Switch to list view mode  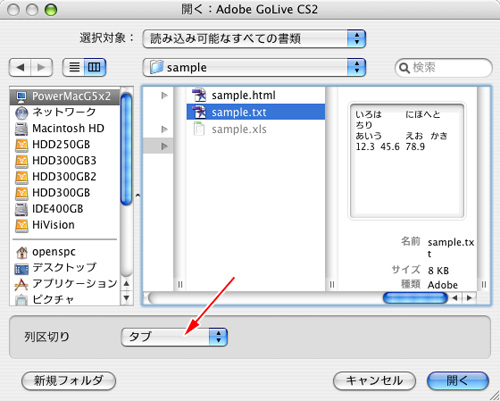point(74,67)
